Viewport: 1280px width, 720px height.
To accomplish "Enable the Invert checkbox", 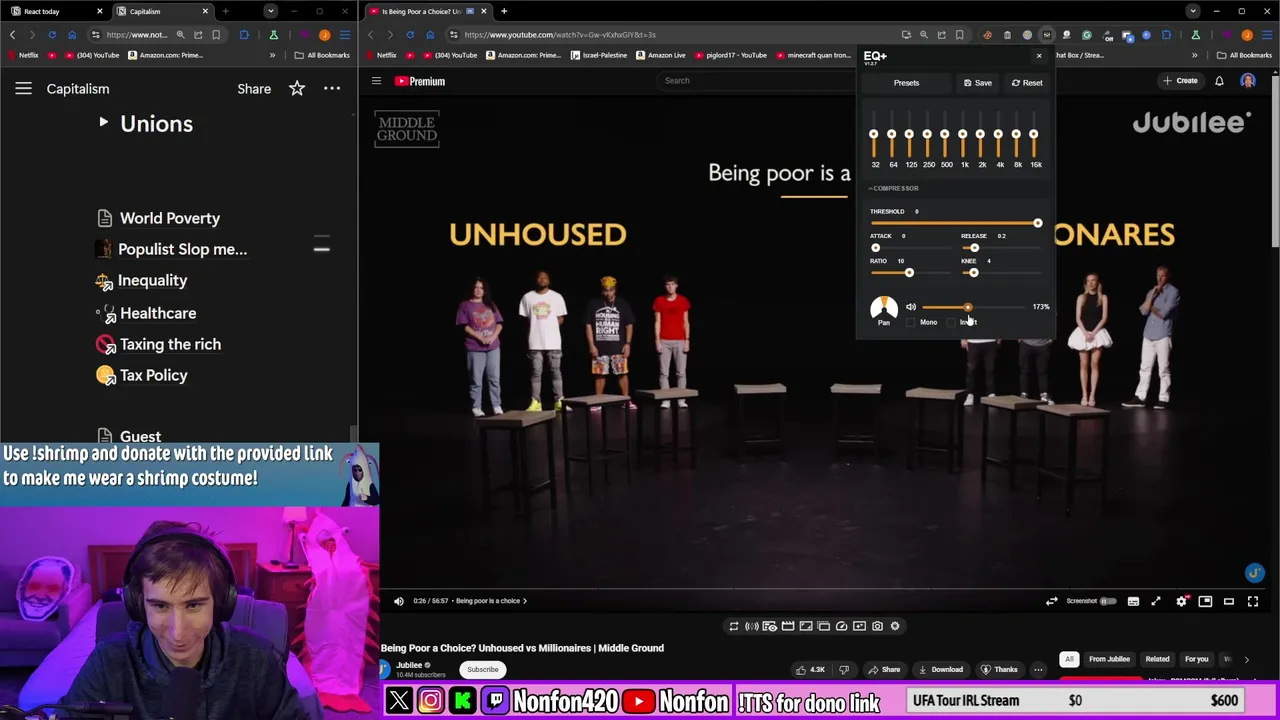I will (x=952, y=322).
